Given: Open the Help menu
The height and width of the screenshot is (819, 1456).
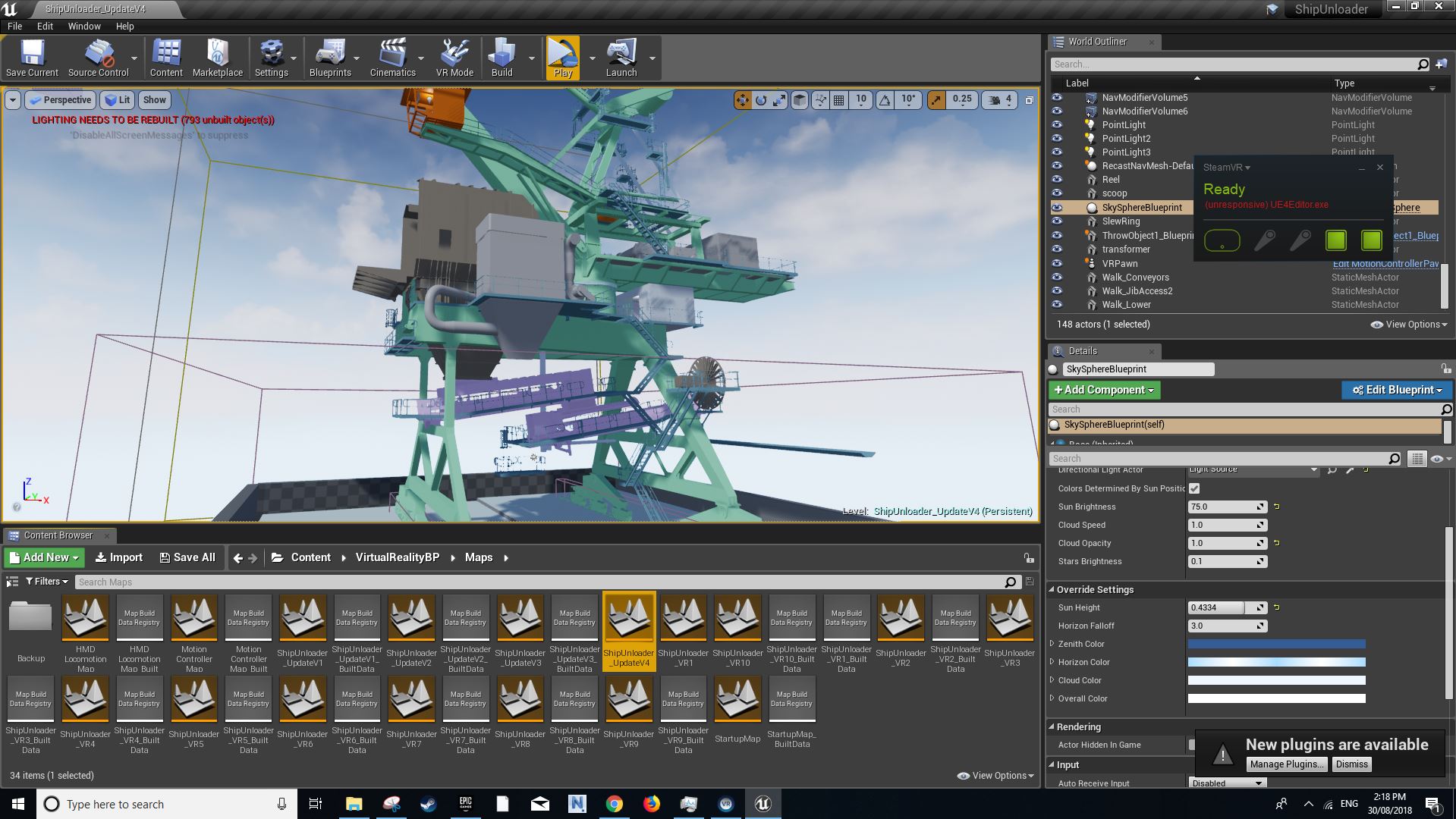Looking at the screenshot, I should (x=124, y=26).
